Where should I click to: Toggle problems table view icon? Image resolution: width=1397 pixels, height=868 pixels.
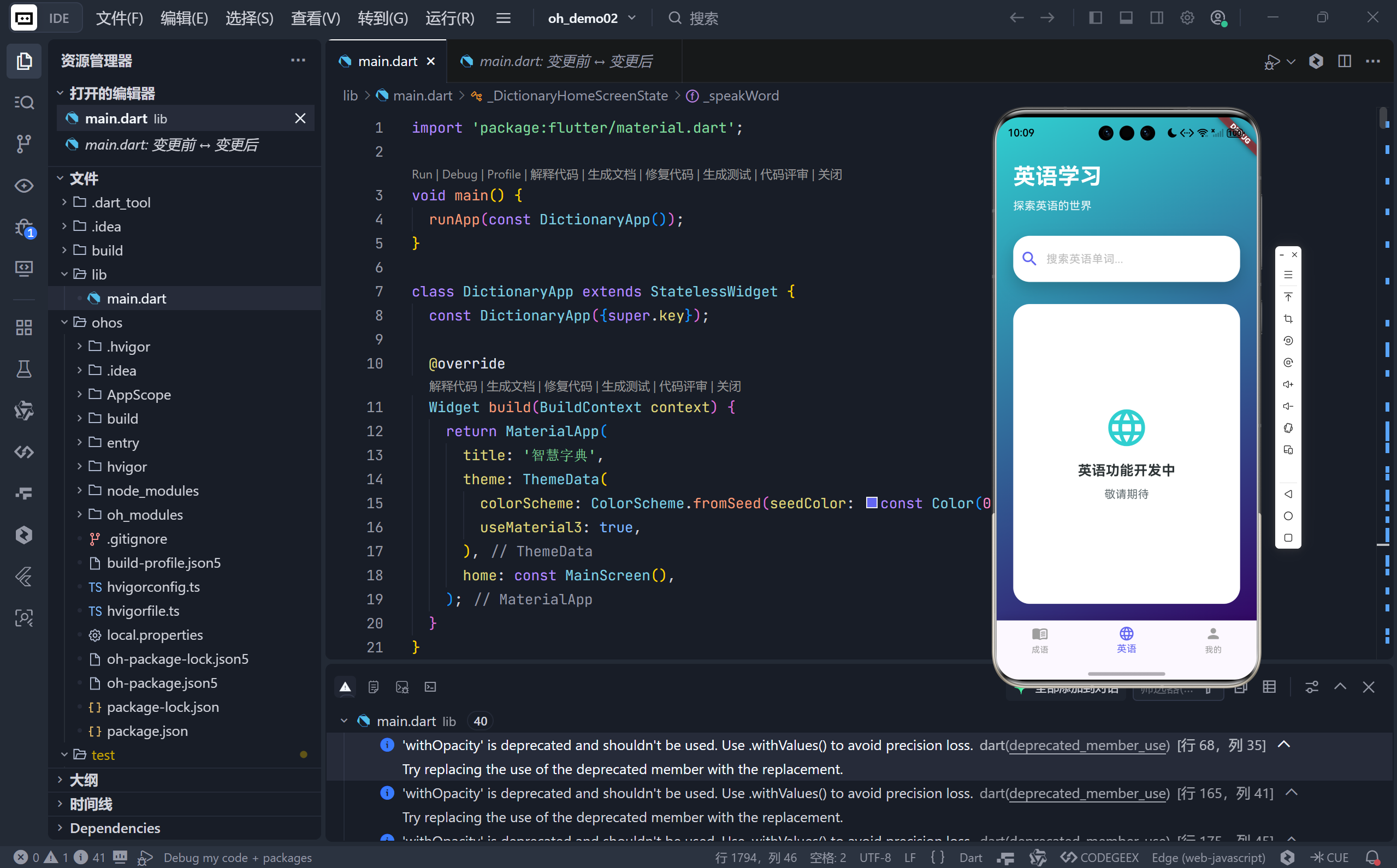coord(1269,687)
